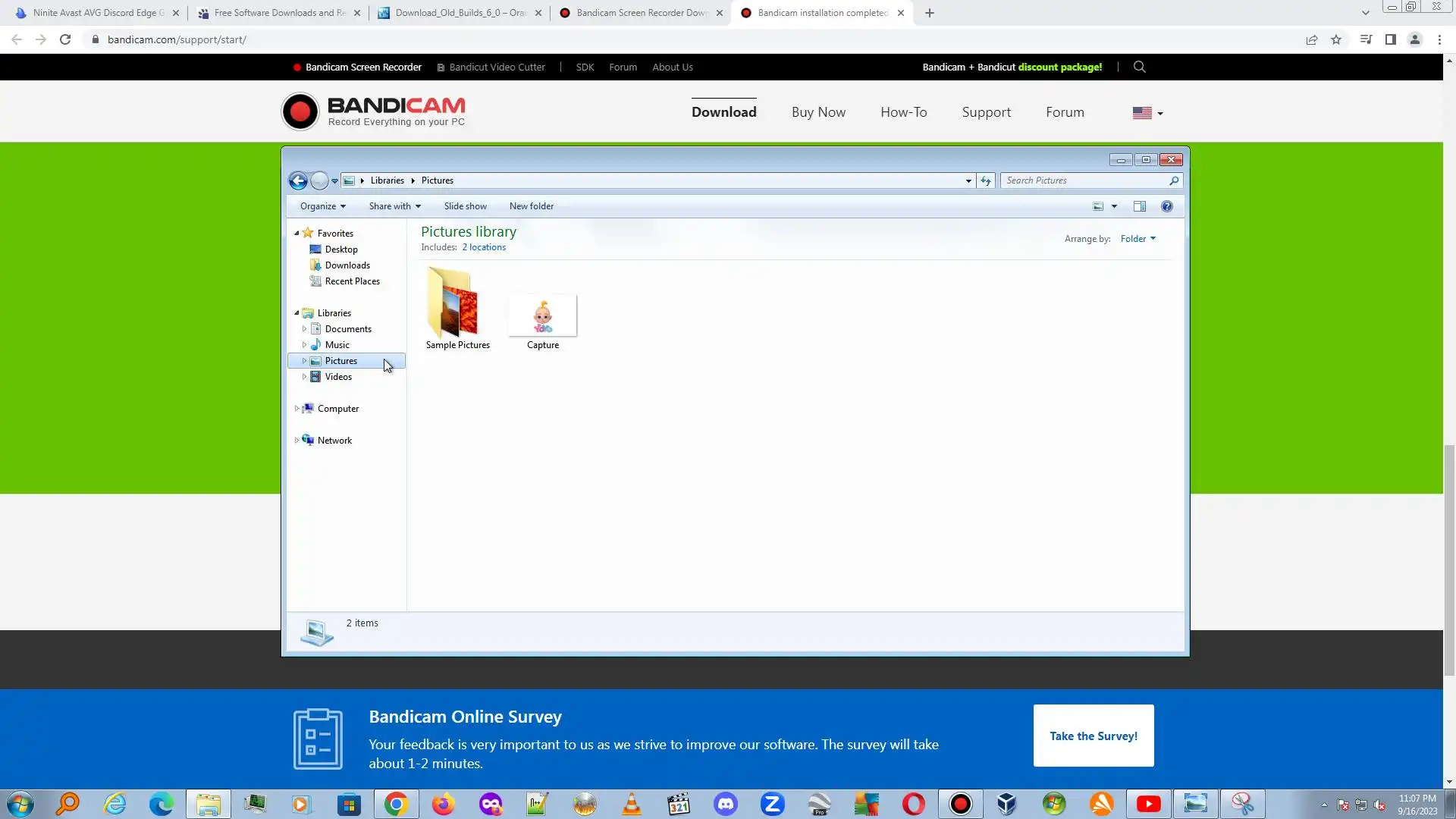Open Chrome tab search dropdown arrow
This screenshot has height=819, width=1456.
[1365, 13]
